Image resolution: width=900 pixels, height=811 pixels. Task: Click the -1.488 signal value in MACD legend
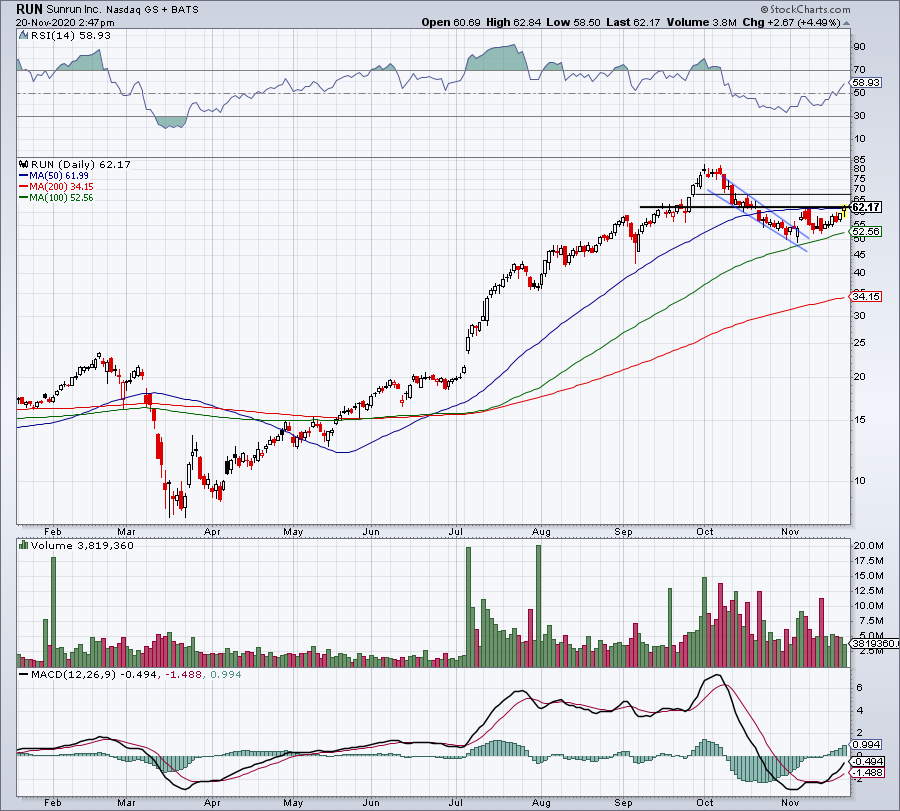pyautogui.click(x=183, y=674)
